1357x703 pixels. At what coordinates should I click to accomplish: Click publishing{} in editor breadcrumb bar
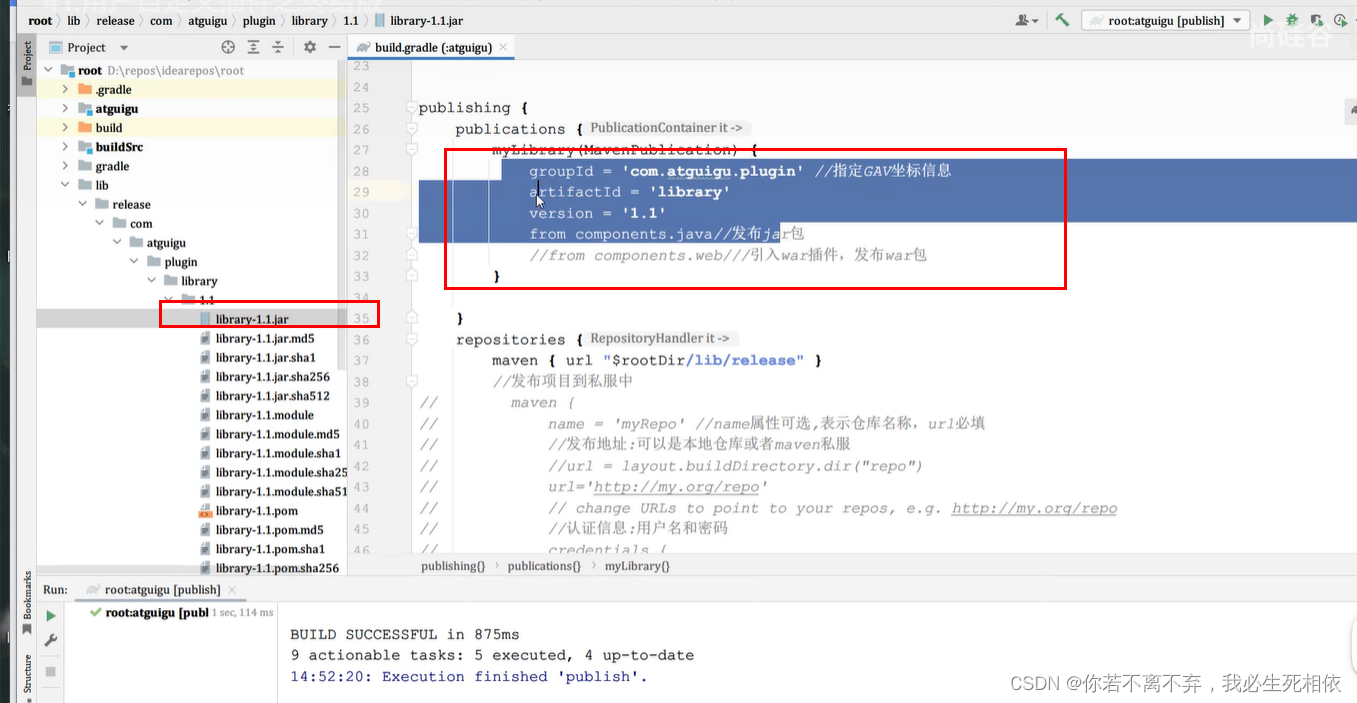click(x=453, y=566)
